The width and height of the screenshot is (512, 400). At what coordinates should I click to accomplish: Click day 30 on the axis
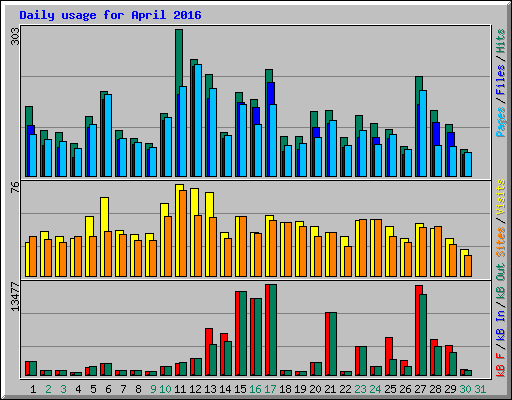point(465,389)
